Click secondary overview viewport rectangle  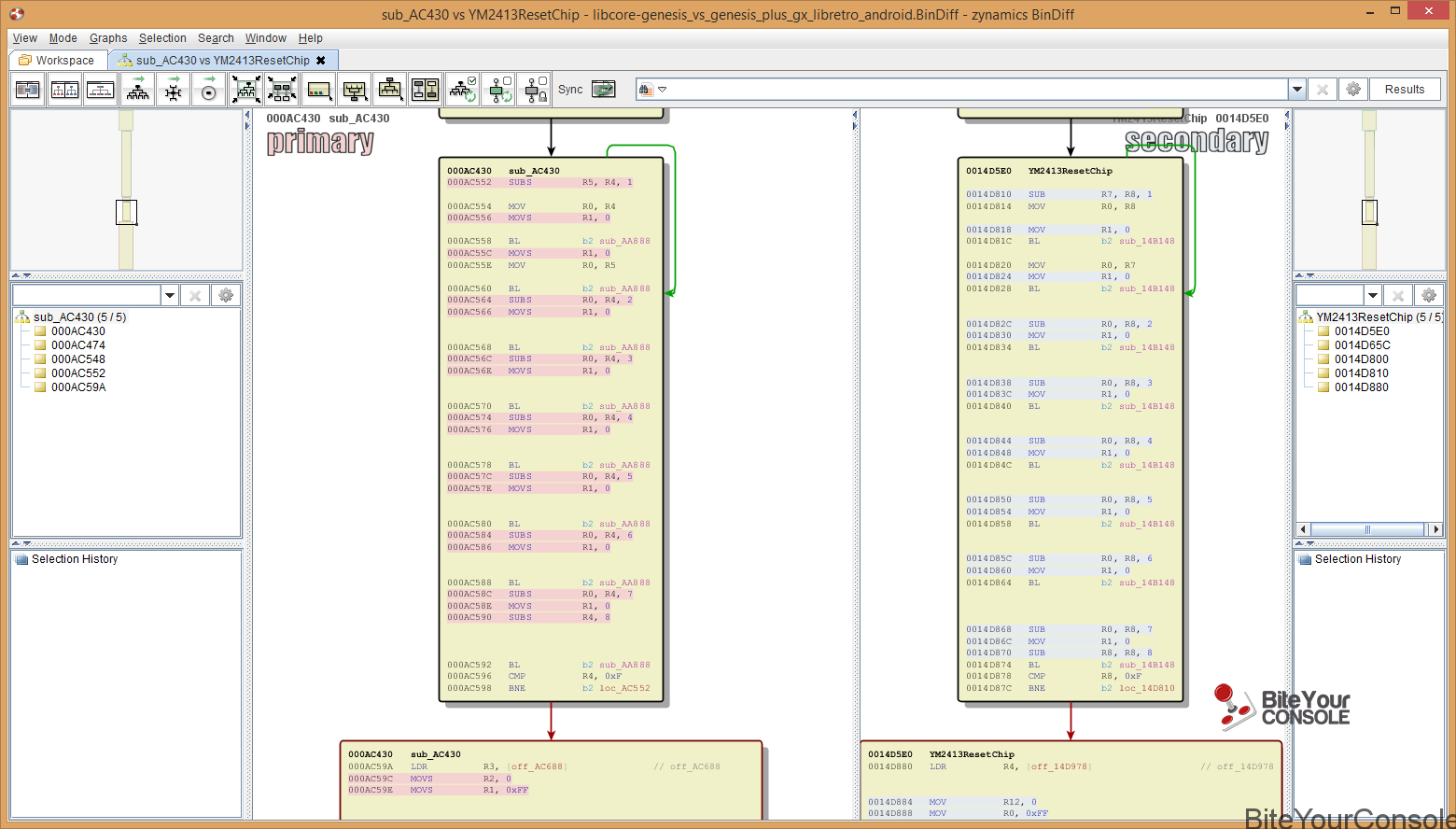(1369, 212)
